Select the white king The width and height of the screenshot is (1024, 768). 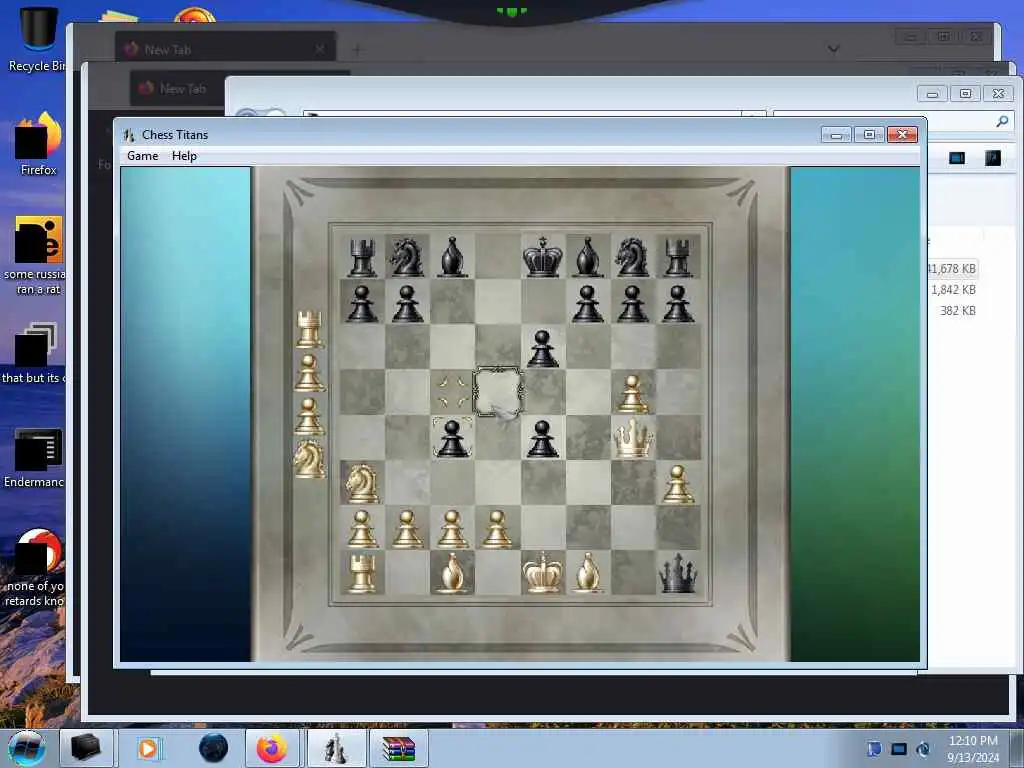[542, 573]
